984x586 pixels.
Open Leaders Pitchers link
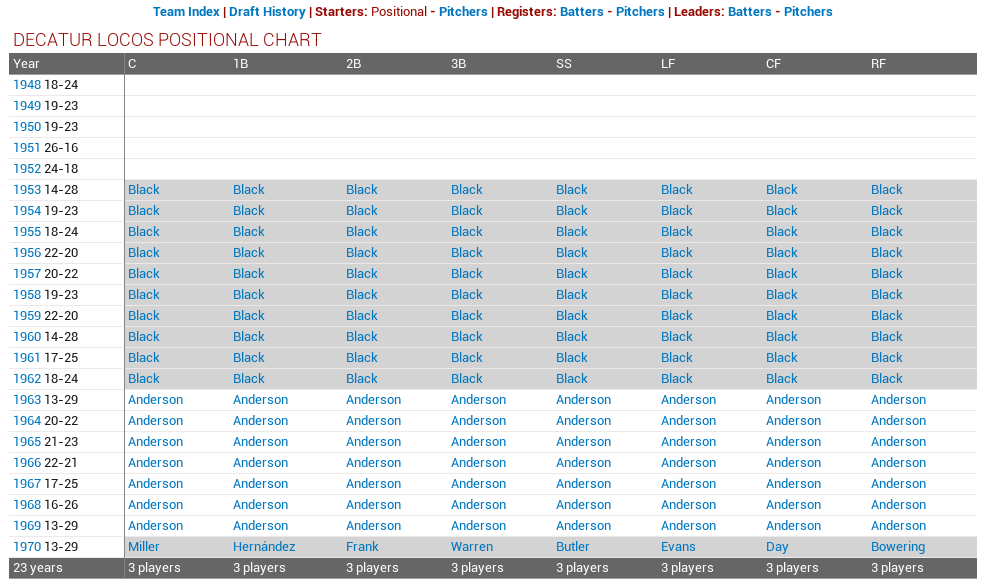coord(808,12)
